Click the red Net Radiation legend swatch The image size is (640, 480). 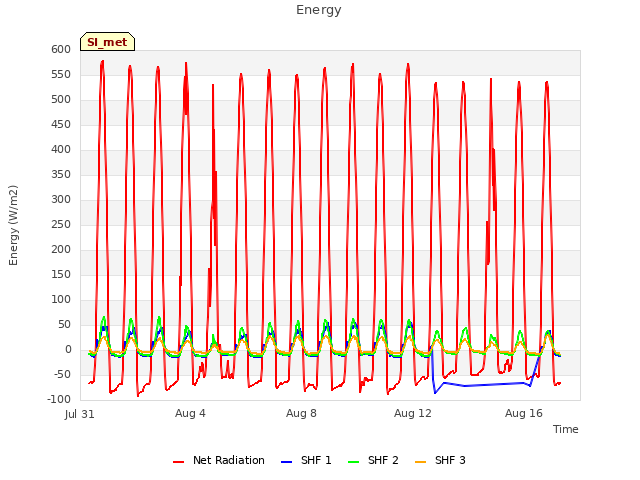179,462
